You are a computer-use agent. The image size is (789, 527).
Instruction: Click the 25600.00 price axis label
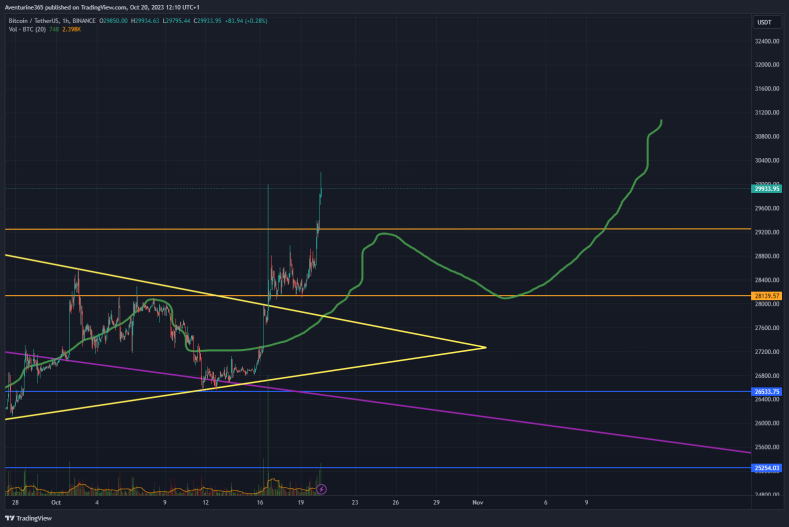(x=767, y=447)
